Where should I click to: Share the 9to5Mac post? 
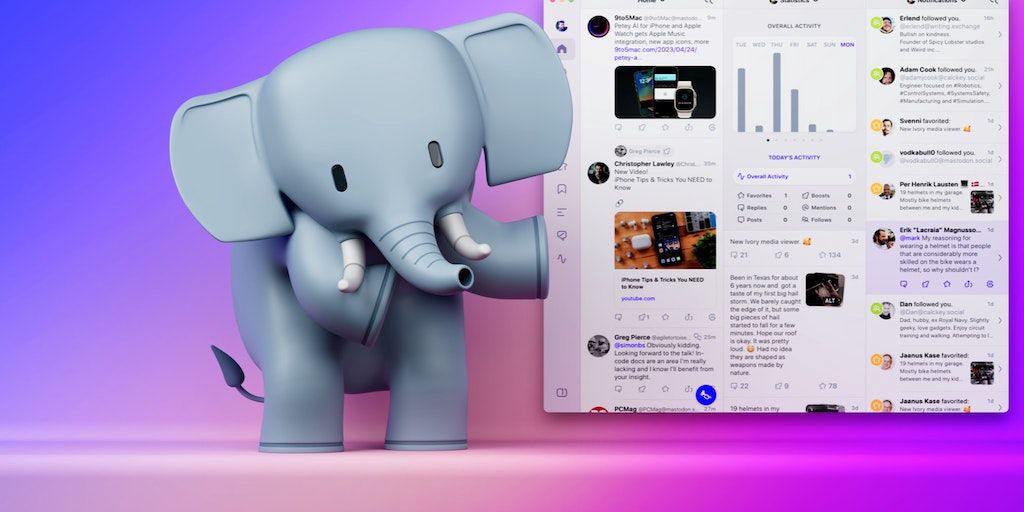click(x=689, y=128)
